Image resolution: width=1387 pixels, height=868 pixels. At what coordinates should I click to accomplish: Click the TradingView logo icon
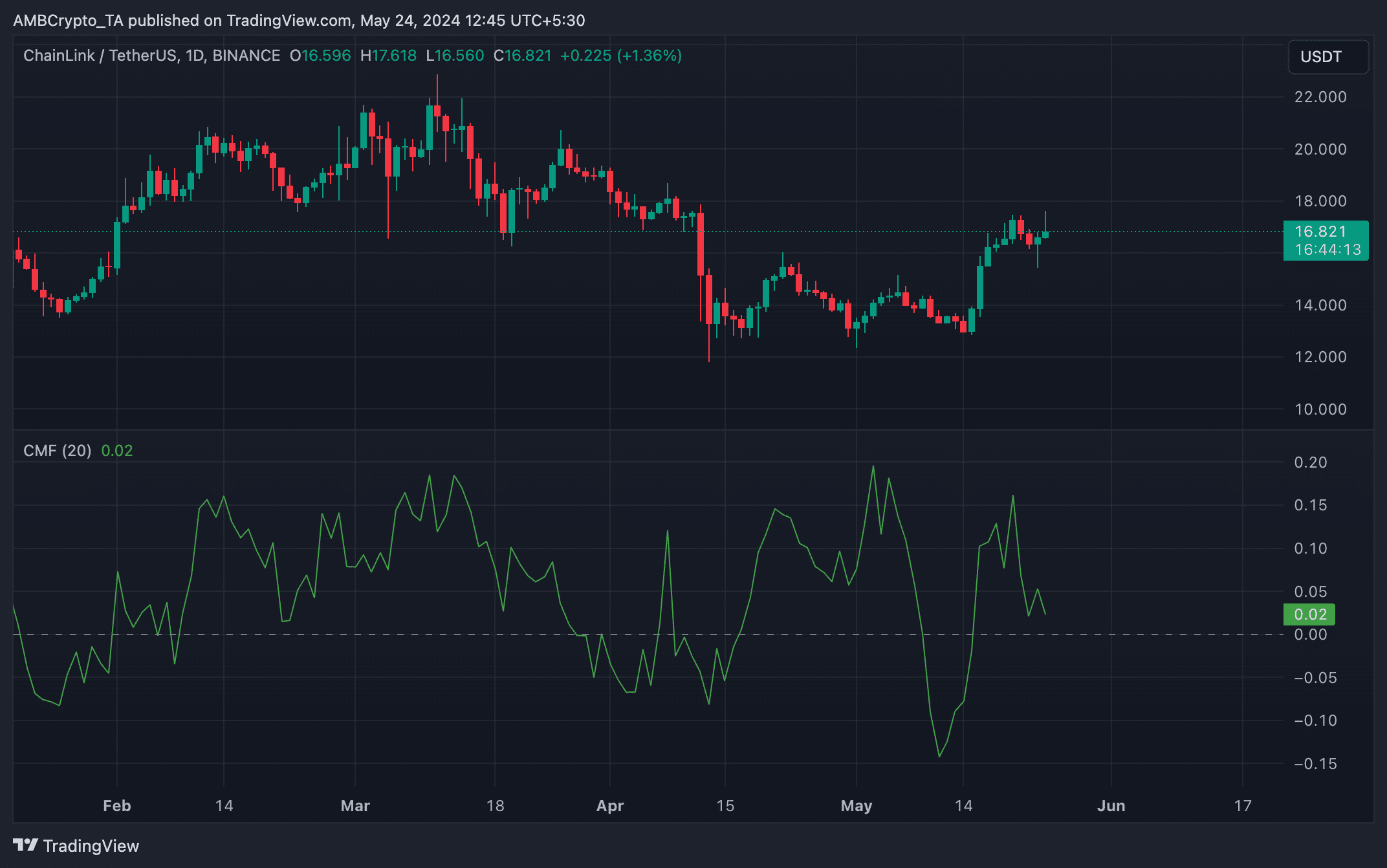tap(26, 845)
